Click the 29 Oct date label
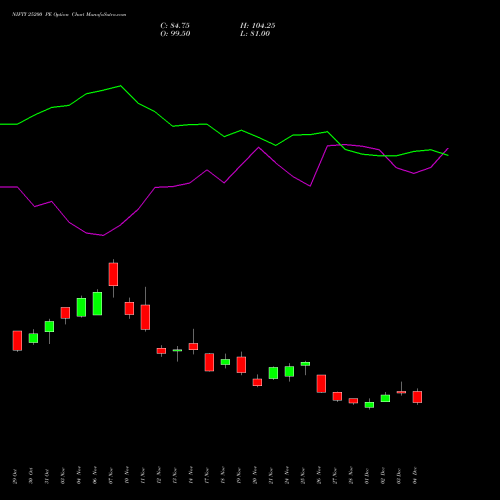 (15, 476)
